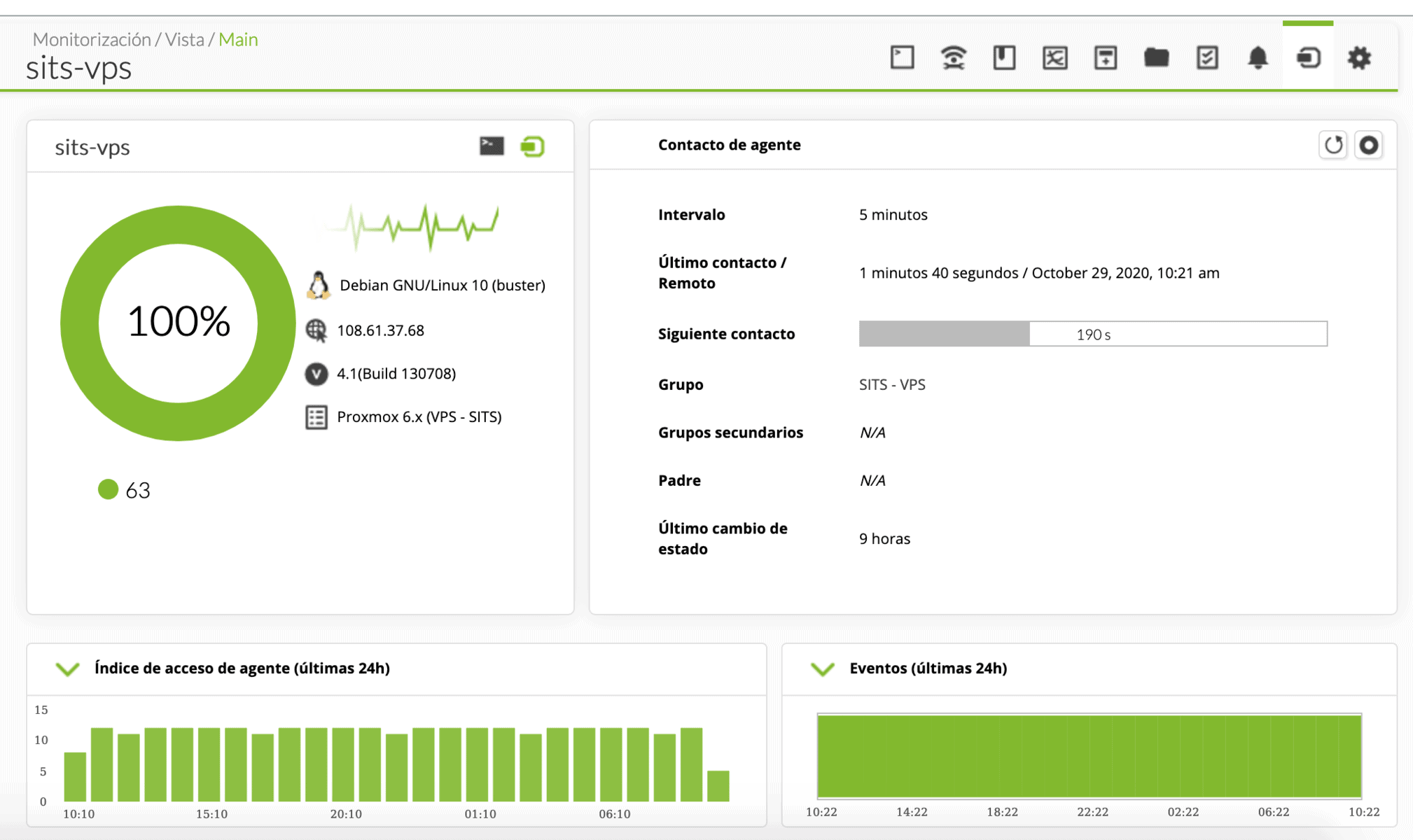Screen dimensions: 1413x840
Task: Click the Grupos secundarios N/A value
Action: pyautogui.click(x=872, y=433)
